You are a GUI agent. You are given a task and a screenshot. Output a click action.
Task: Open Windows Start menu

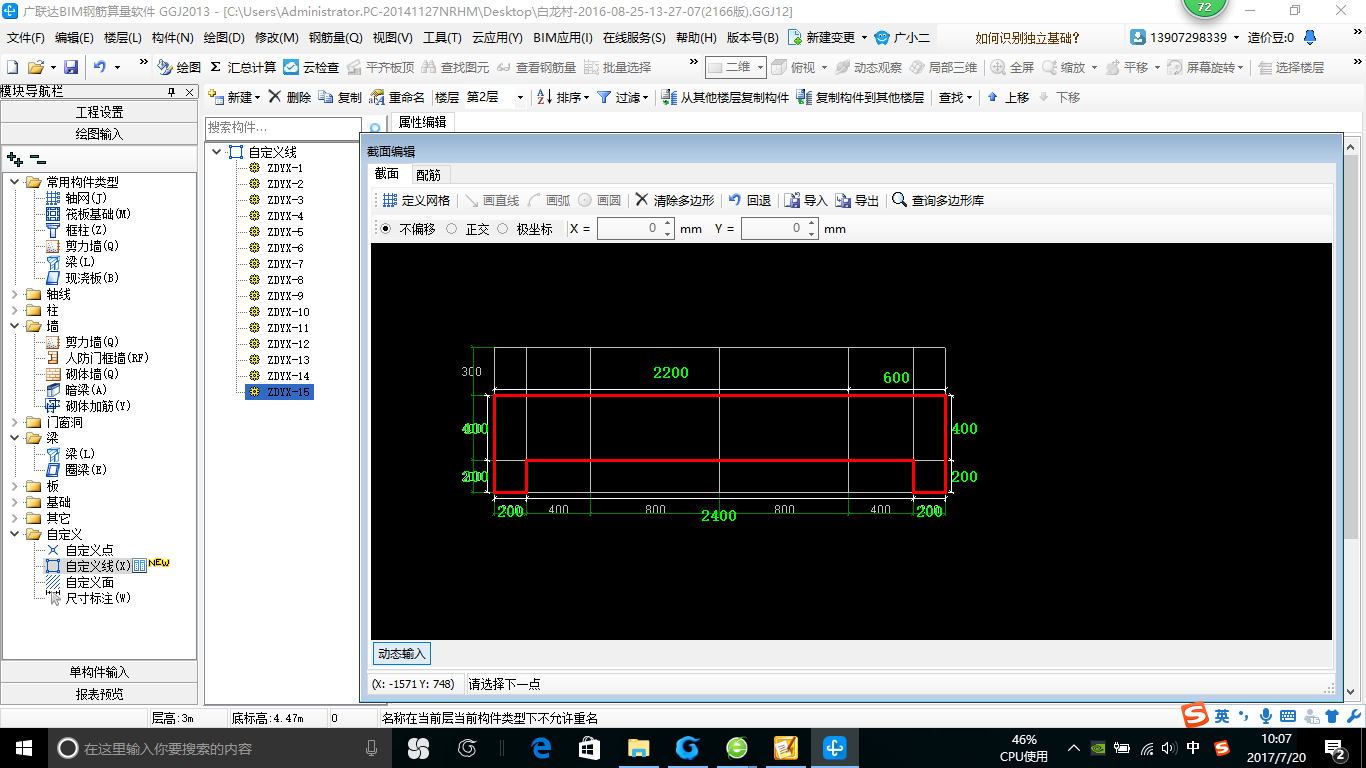pyautogui.click(x=24, y=748)
